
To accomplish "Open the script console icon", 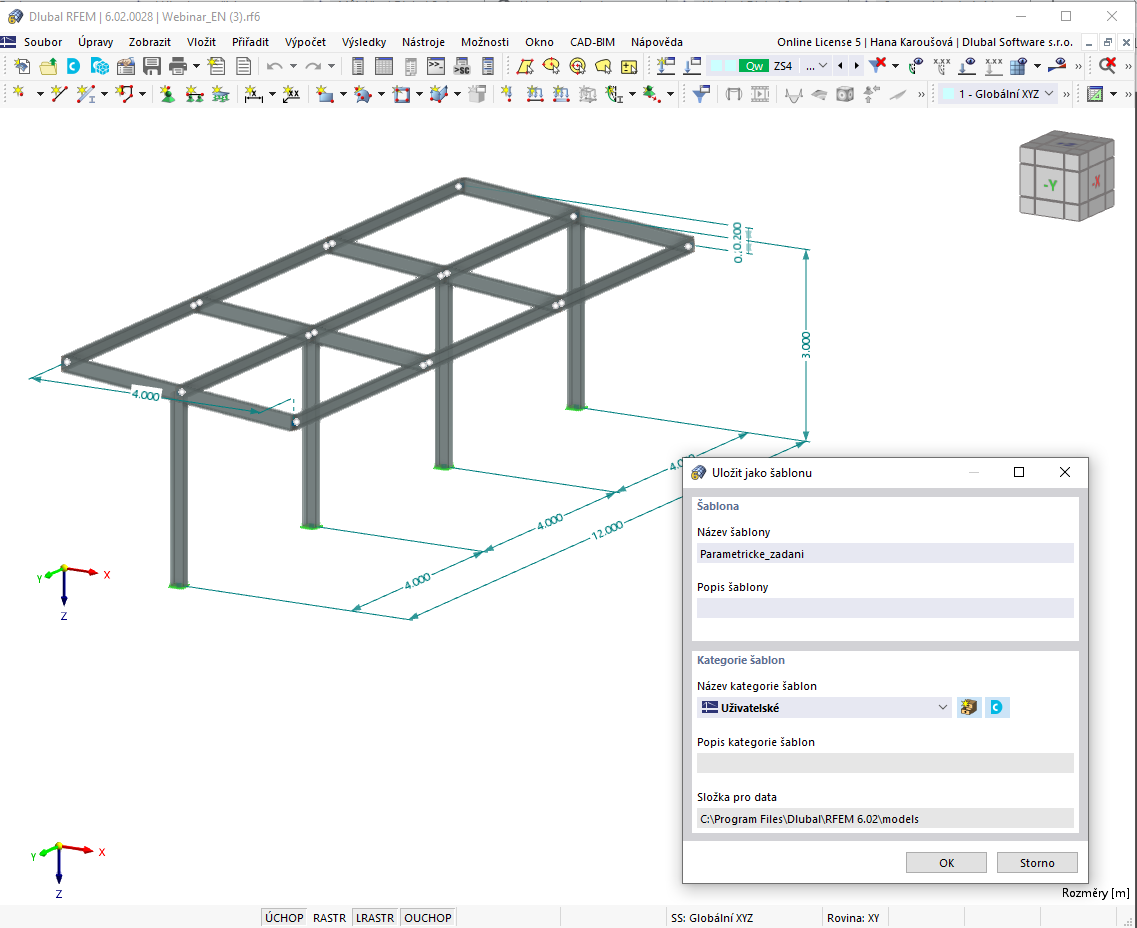I will 436,67.
